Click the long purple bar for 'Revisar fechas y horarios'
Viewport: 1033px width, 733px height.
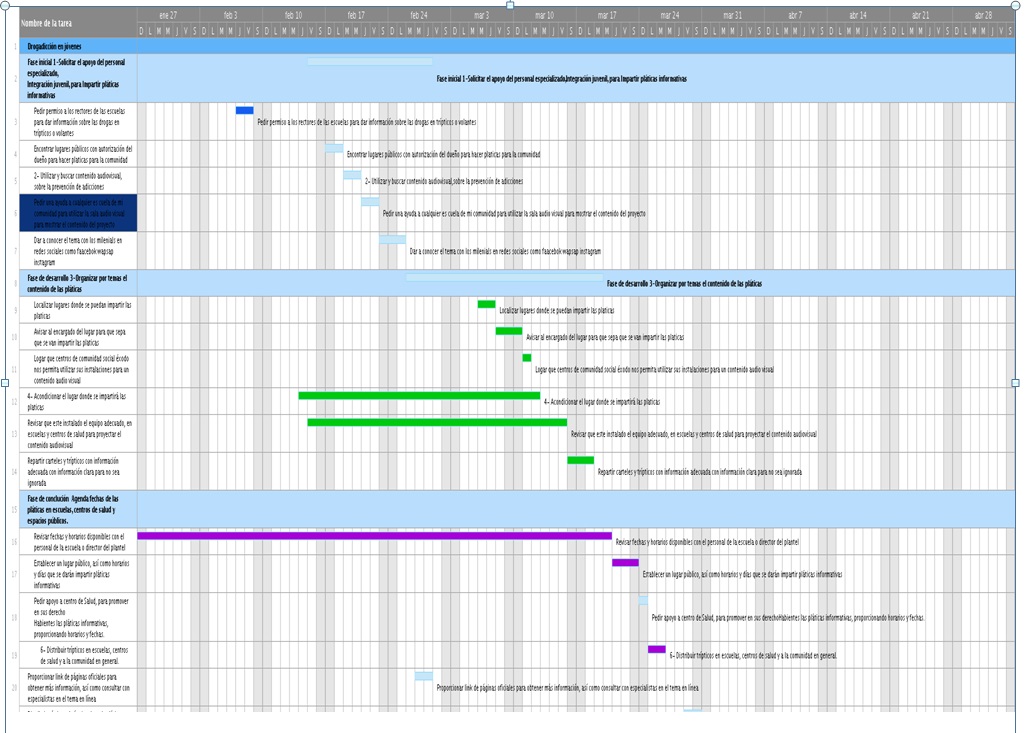point(375,536)
